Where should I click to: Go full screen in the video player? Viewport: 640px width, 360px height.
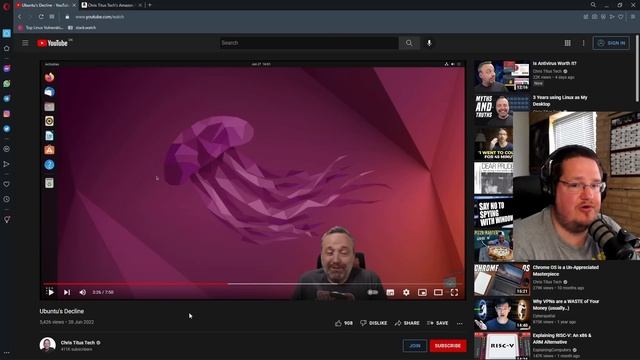(454, 292)
